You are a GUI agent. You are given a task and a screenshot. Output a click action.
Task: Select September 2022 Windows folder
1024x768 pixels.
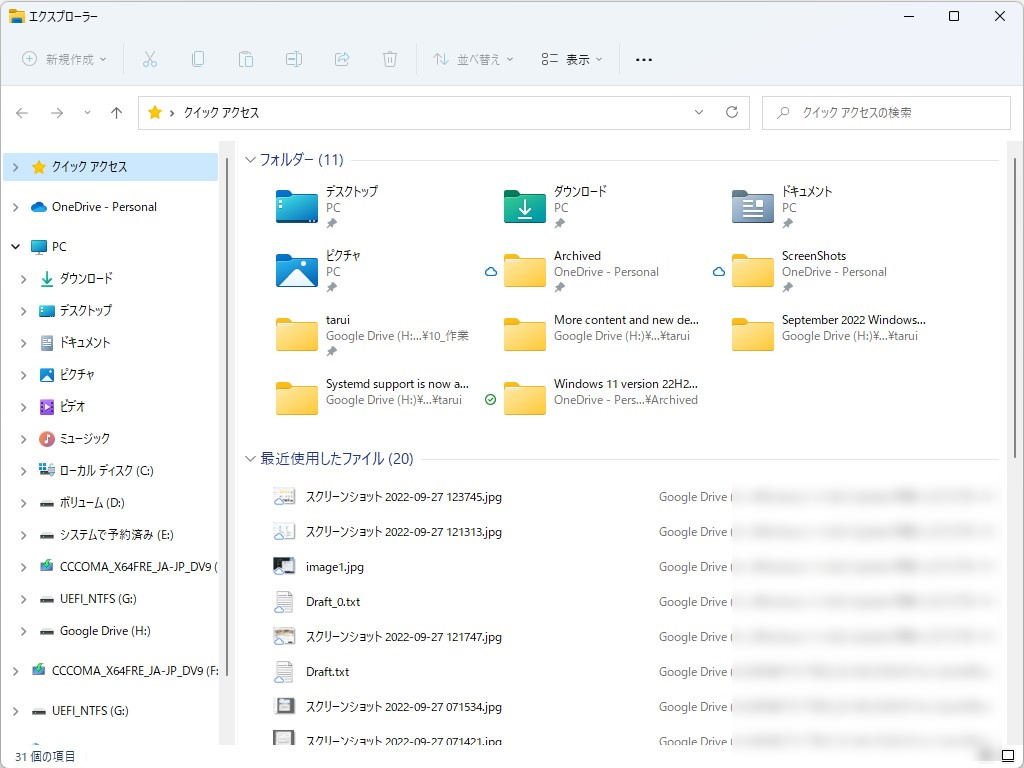pos(829,334)
